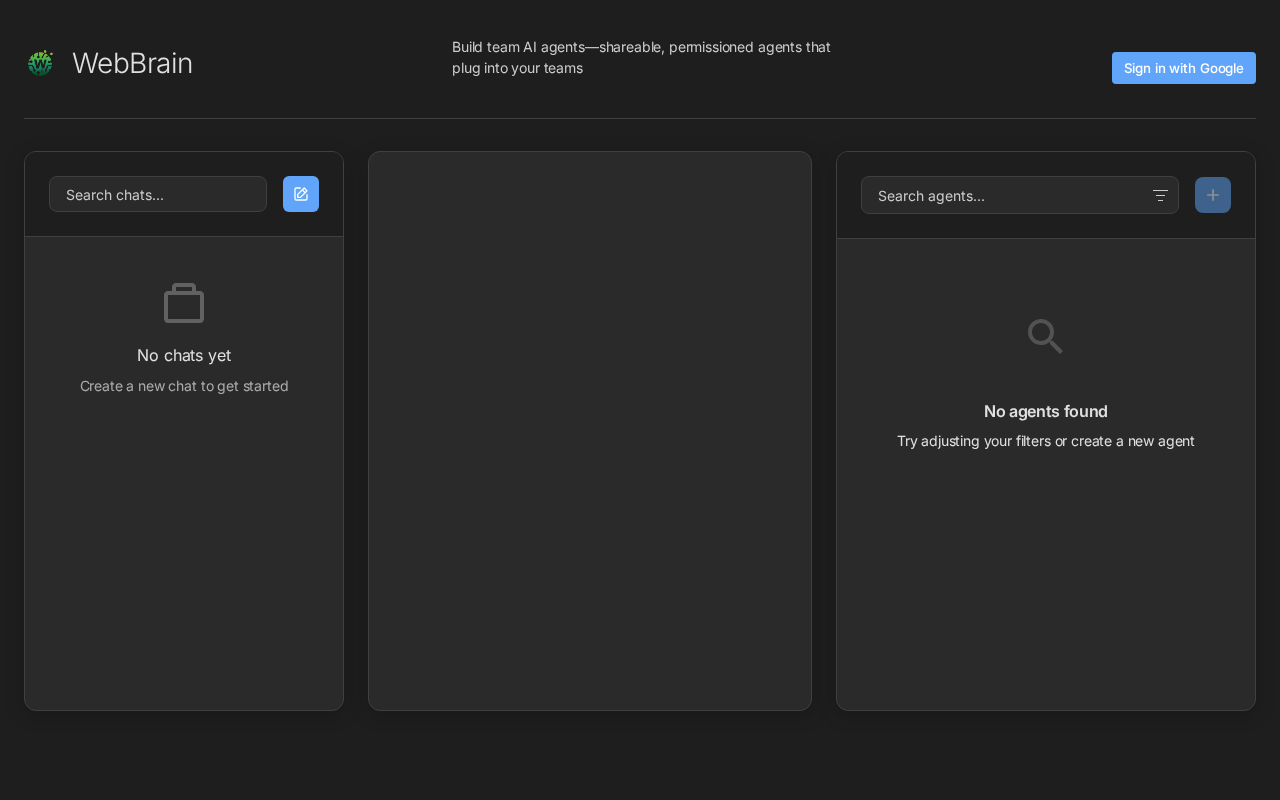The height and width of the screenshot is (800, 1280).
Task: Click "Create a new chat to get started" text
Action: (x=184, y=386)
